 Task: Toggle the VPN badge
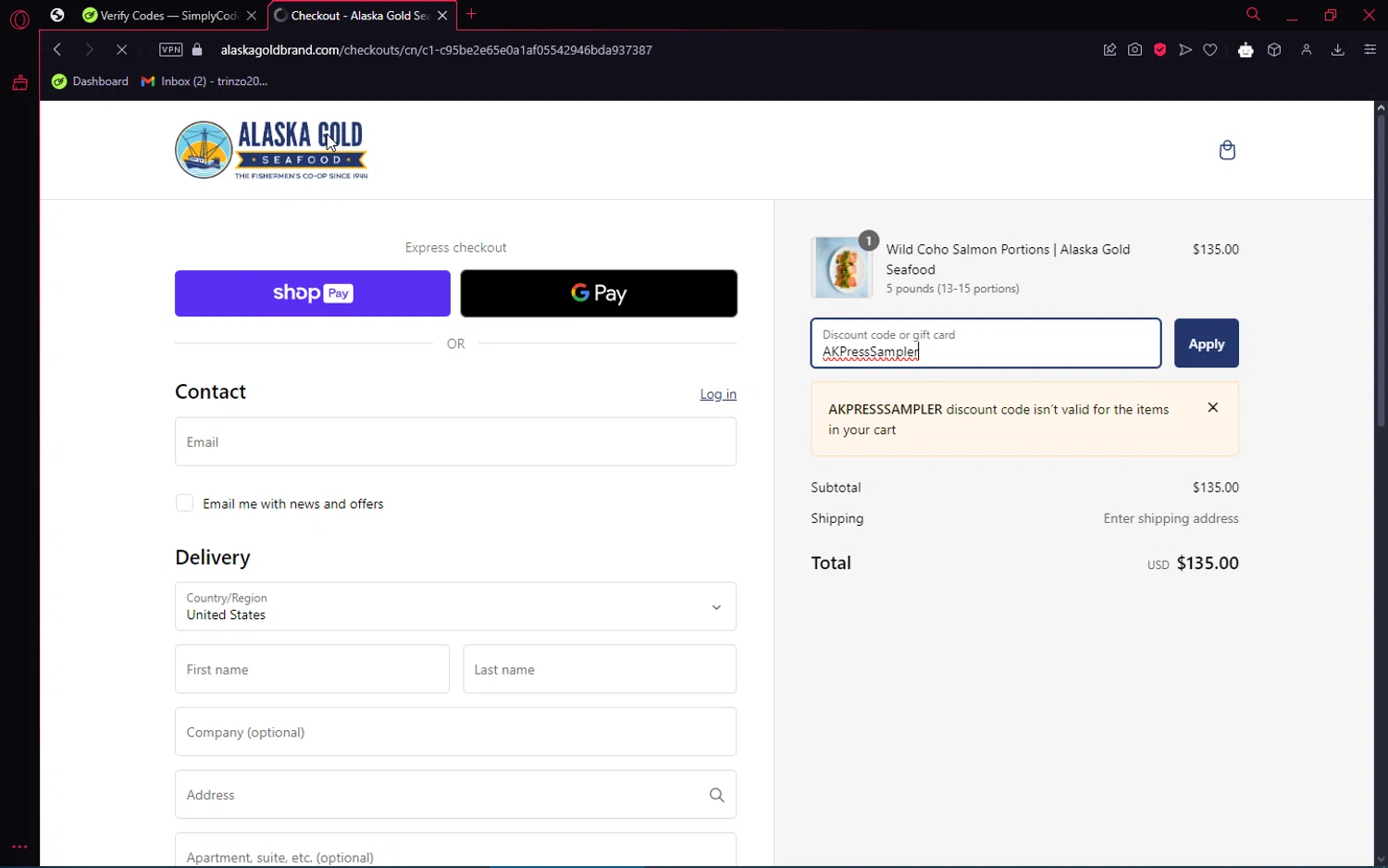coord(171,50)
